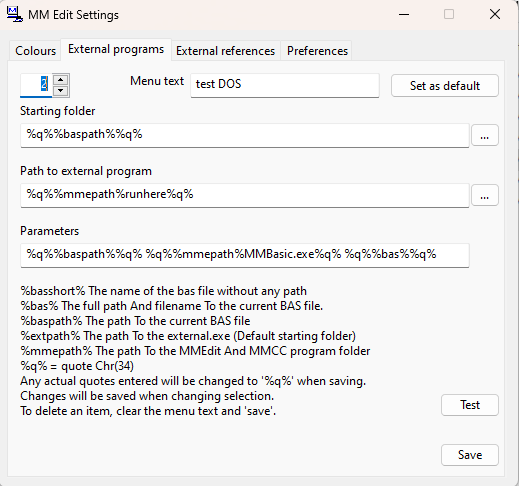Image resolution: width=519 pixels, height=486 pixels.
Task: Browse for external program path with ellipsis button
Action: (485, 195)
